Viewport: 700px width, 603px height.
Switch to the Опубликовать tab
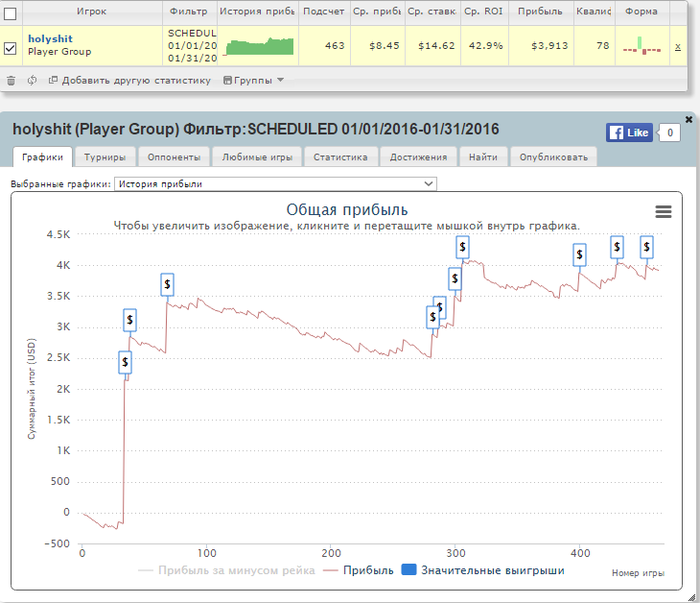point(554,157)
